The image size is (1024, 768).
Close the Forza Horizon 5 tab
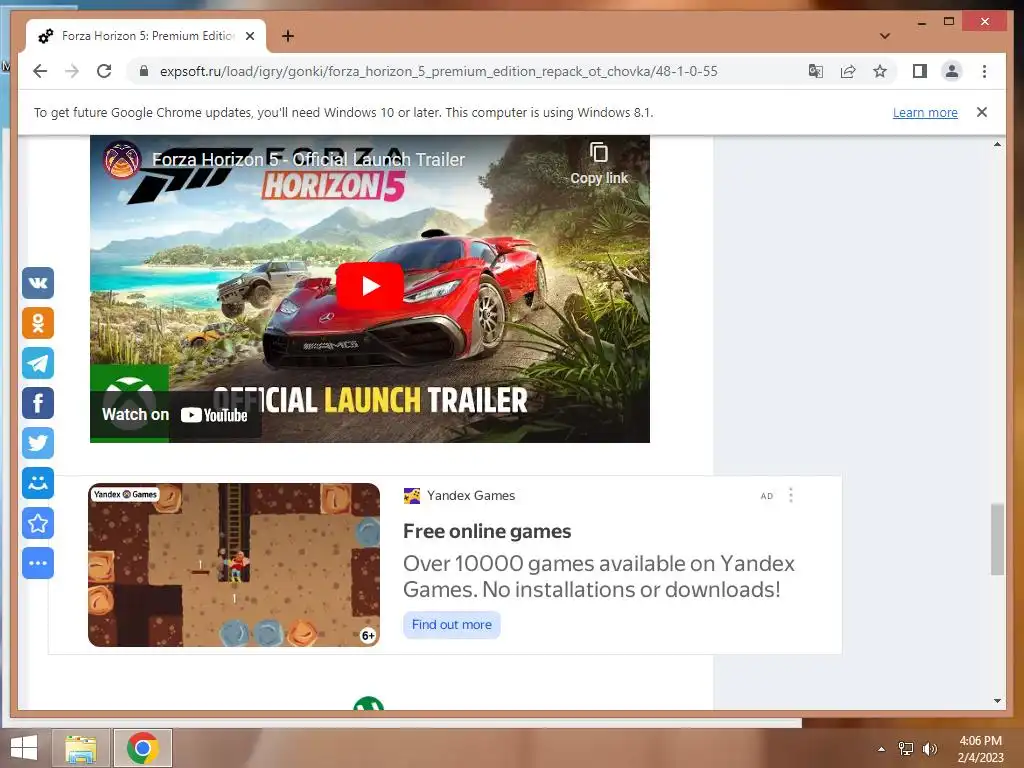point(249,36)
